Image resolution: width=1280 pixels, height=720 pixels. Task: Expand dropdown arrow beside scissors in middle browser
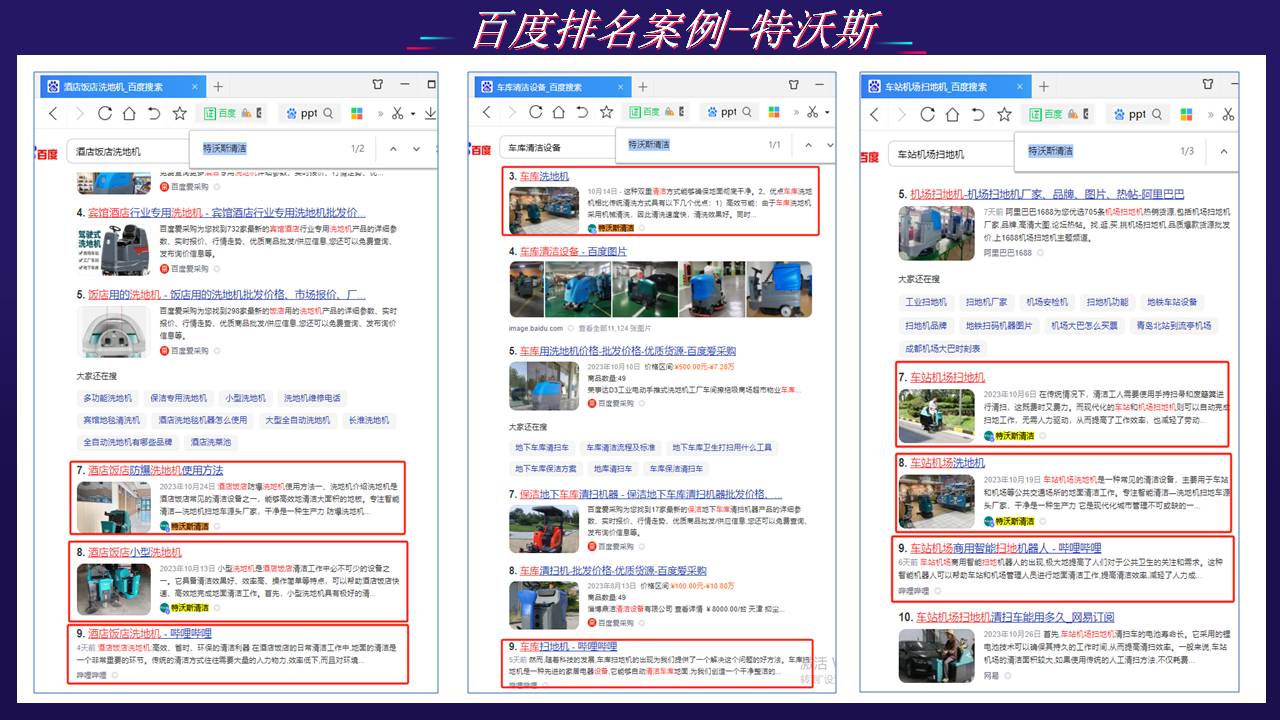[x=828, y=113]
